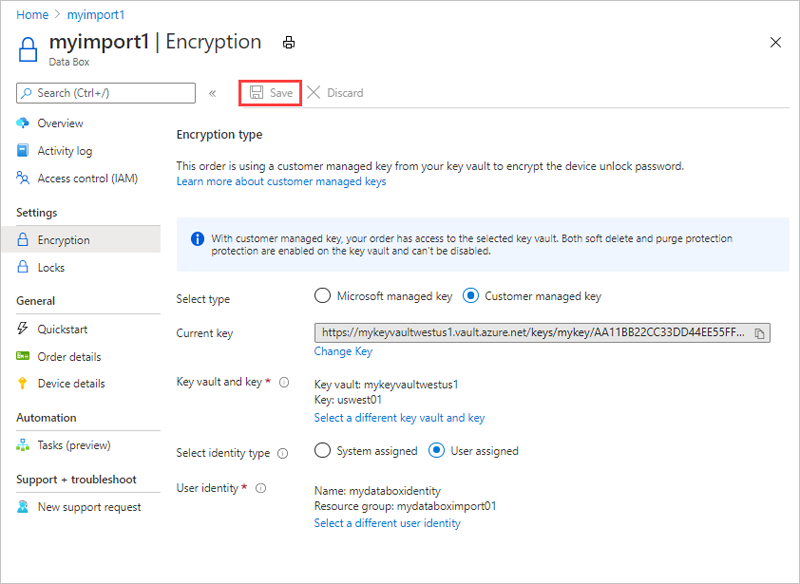Go to myimport1 breadcrumb link

click(x=95, y=15)
